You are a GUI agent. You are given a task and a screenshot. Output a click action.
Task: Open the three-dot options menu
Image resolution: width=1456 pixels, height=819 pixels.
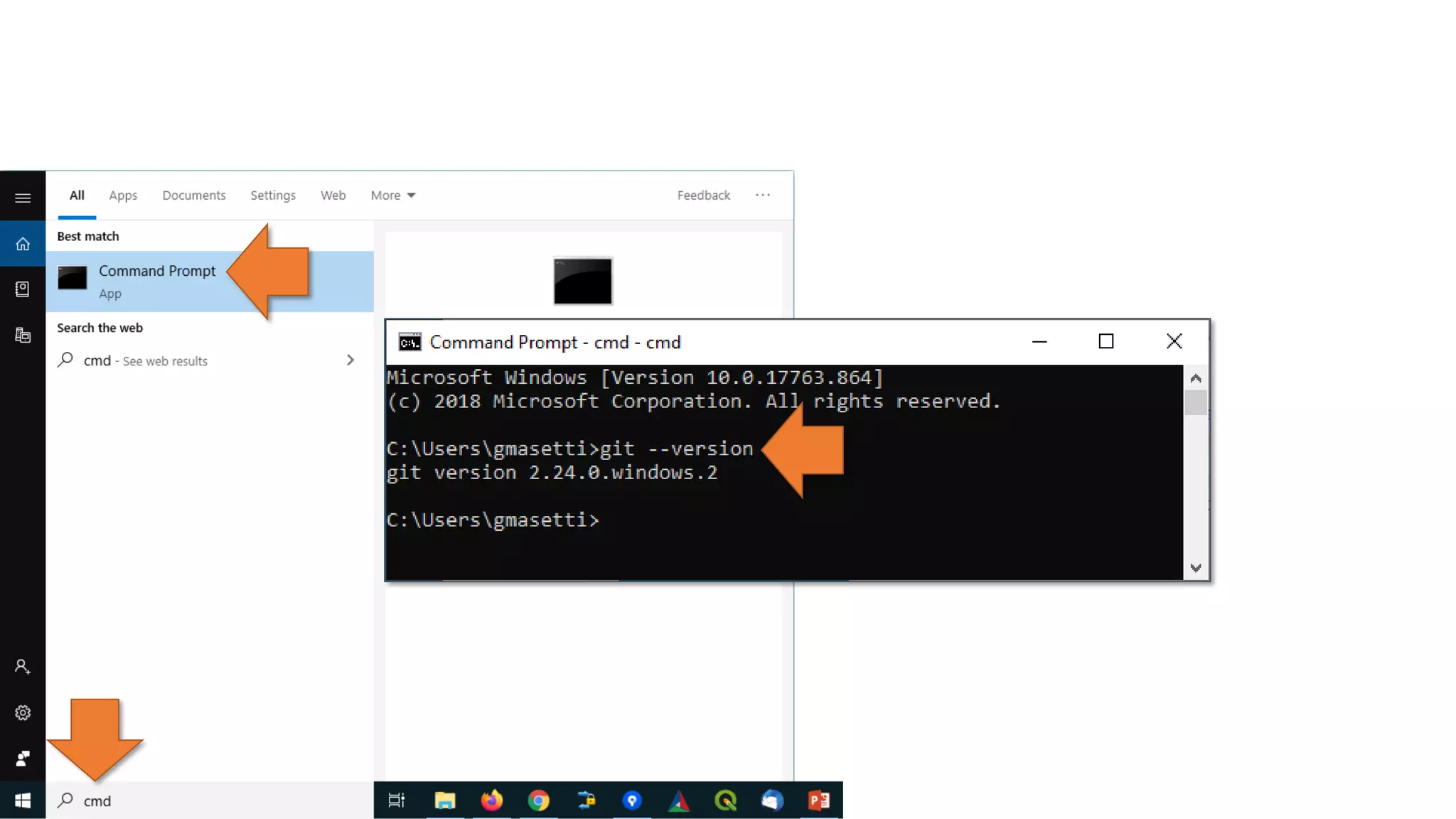(x=762, y=195)
